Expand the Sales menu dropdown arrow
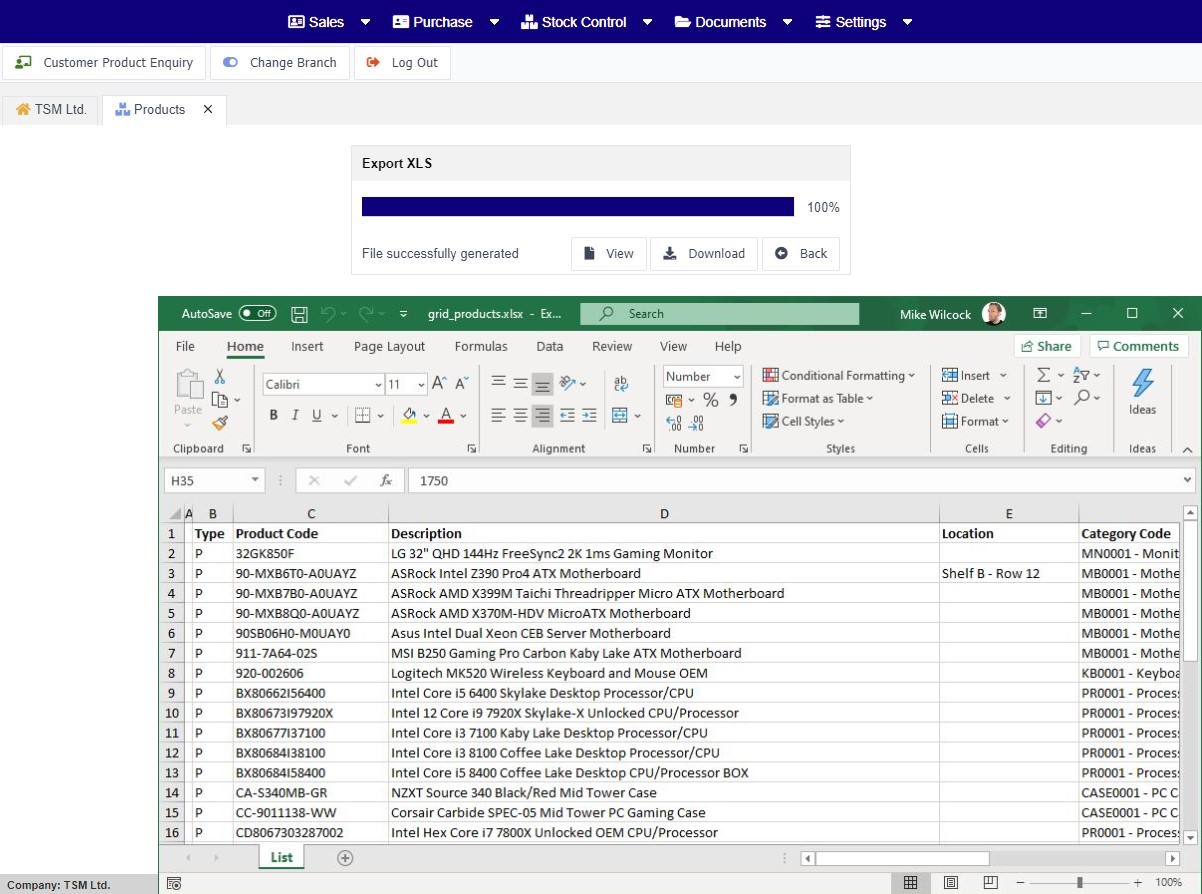 coord(365,22)
